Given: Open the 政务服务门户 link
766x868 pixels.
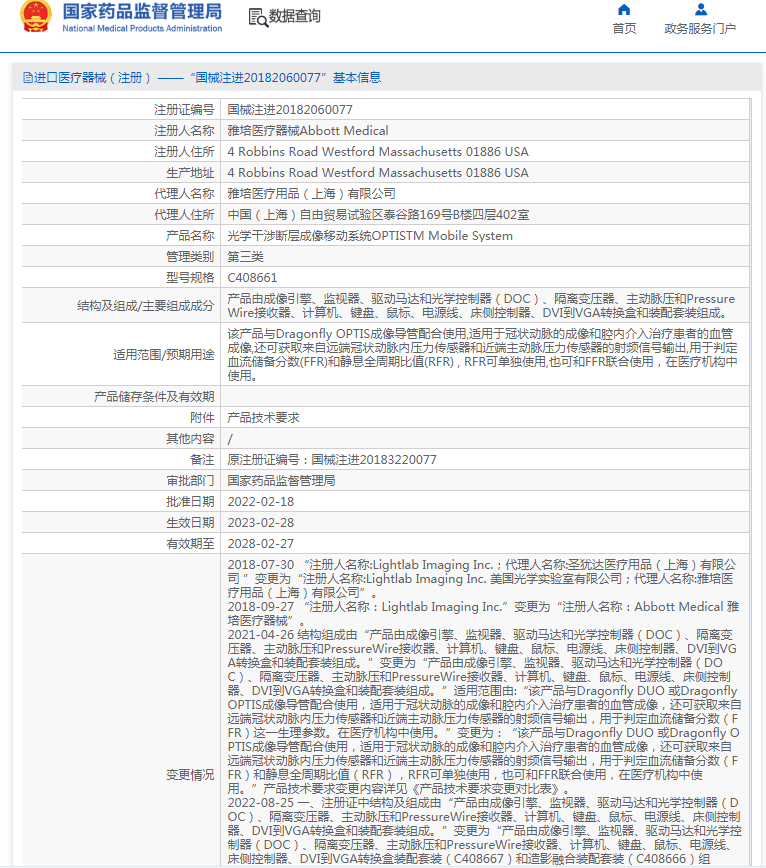Looking at the screenshot, I should 700,28.
